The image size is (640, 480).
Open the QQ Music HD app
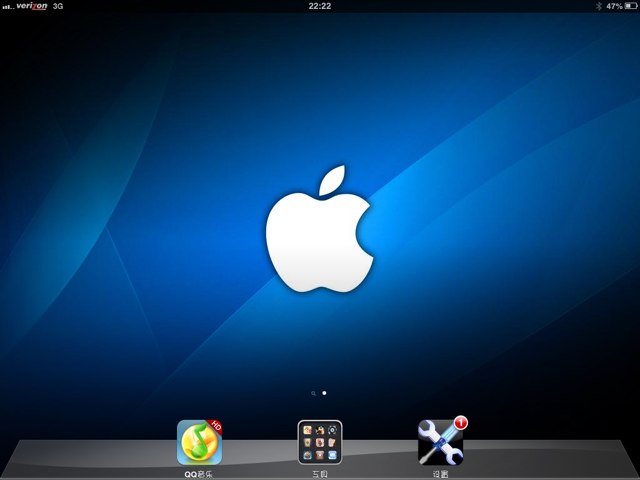(x=199, y=442)
